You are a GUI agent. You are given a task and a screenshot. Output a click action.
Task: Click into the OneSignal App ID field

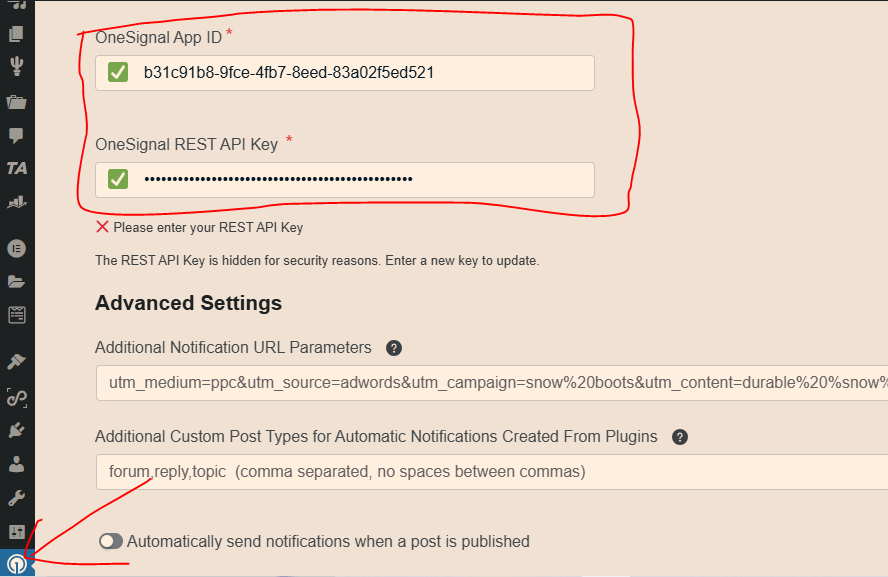click(345, 73)
